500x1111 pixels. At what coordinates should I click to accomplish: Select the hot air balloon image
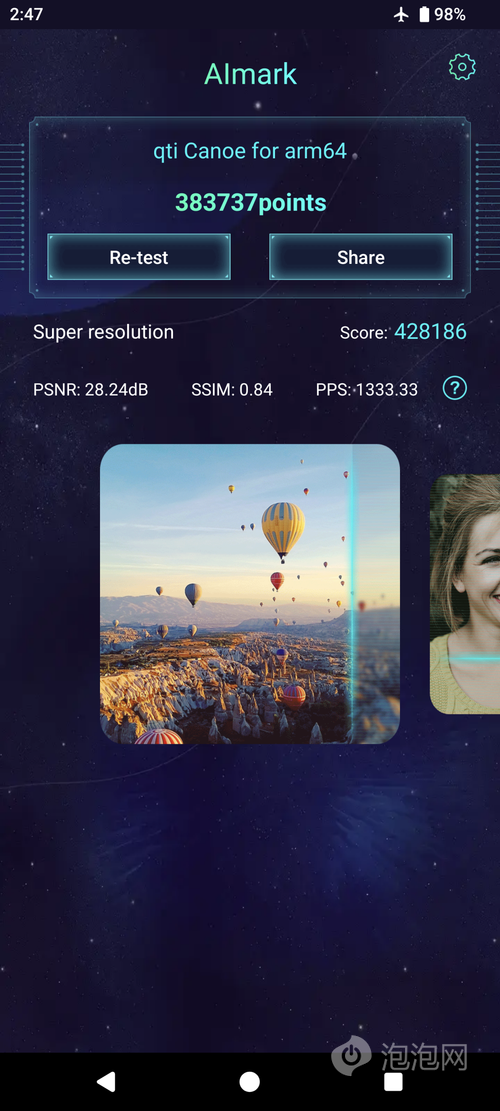point(250,594)
